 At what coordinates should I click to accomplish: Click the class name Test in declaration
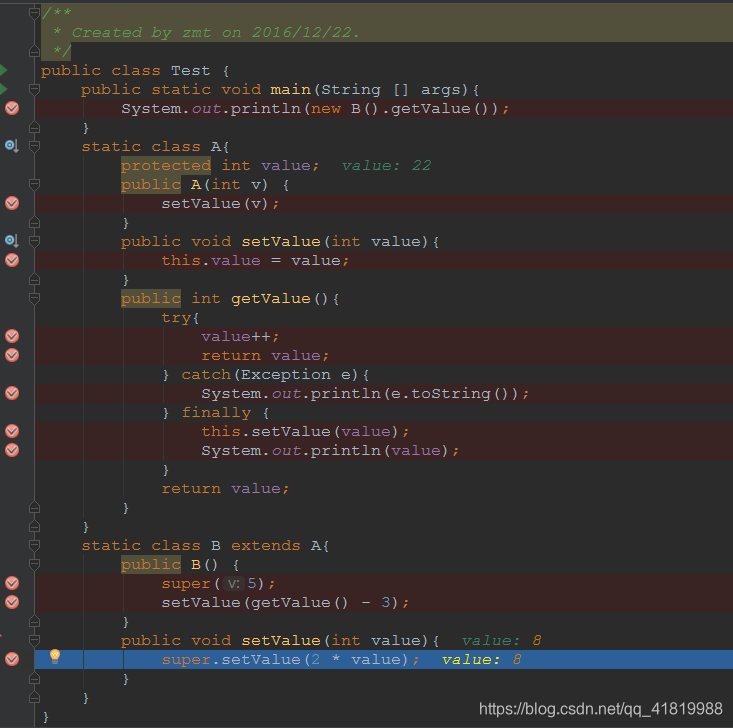[190, 71]
